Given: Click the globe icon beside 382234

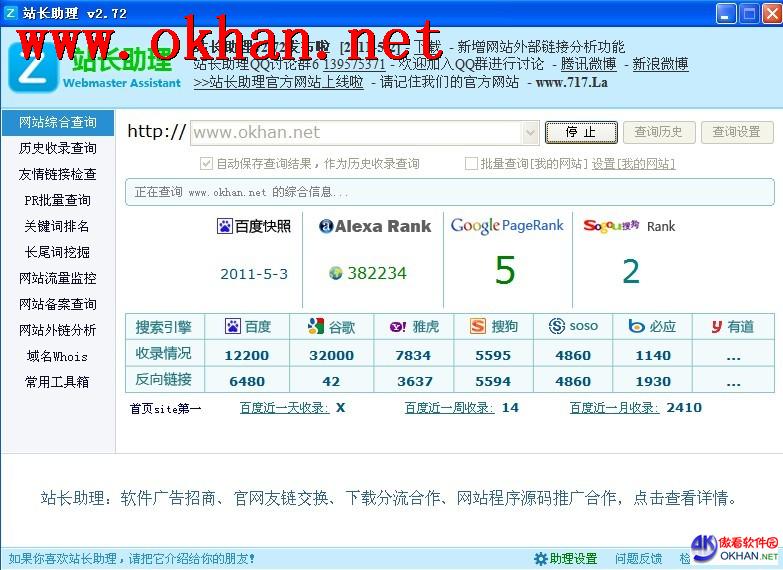Looking at the screenshot, I should 336,273.
